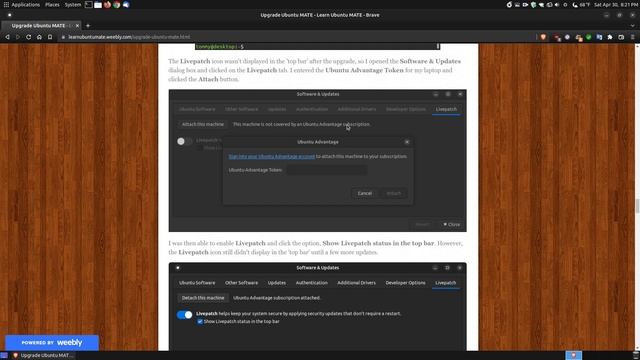View site information lock icon in address bar
This screenshot has width=640, height=360.
coord(63,37)
